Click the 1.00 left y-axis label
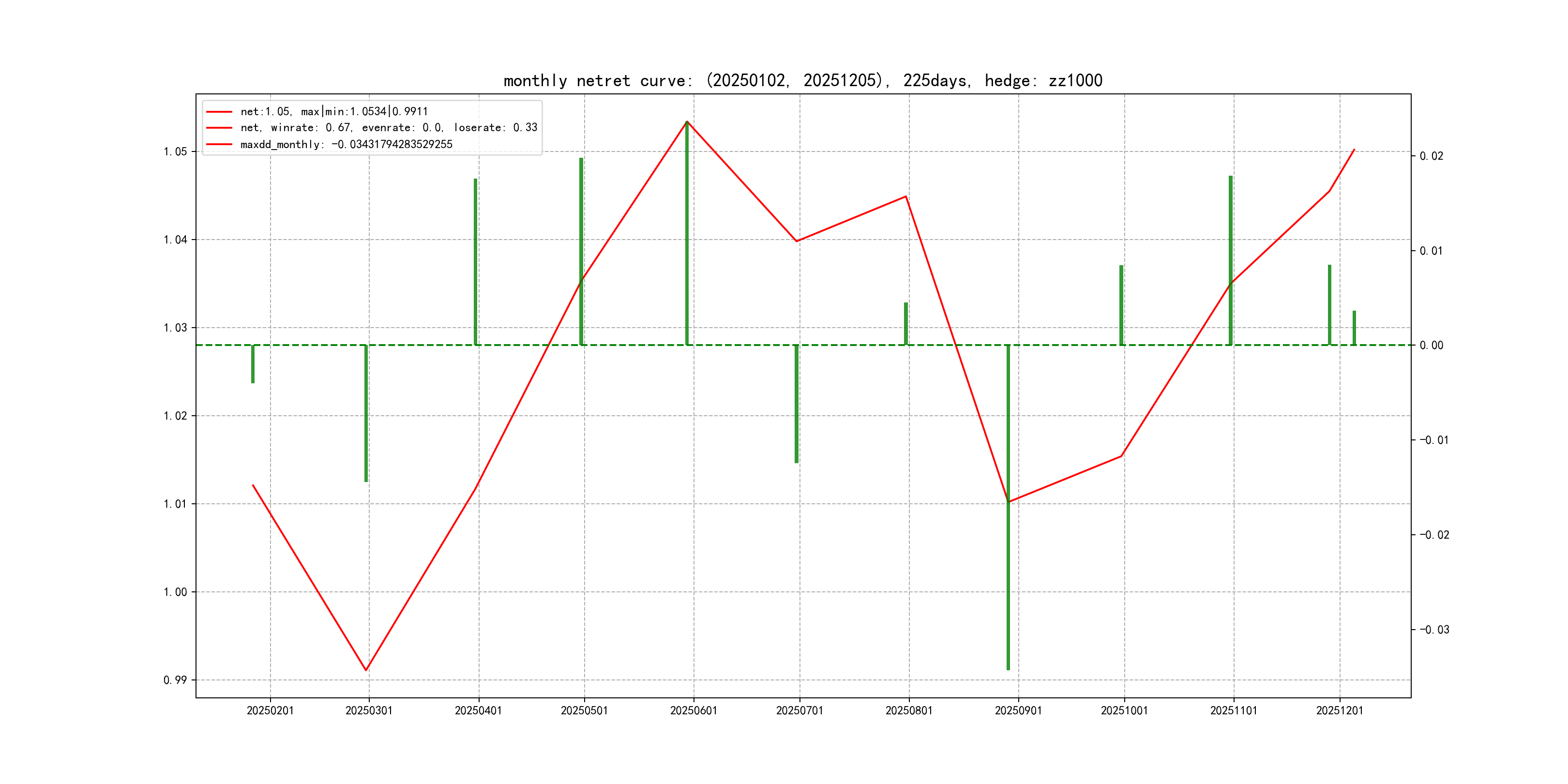 tap(175, 592)
